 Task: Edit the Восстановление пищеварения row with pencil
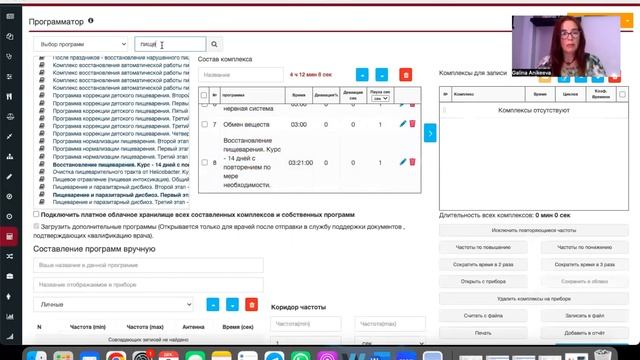(403, 162)
